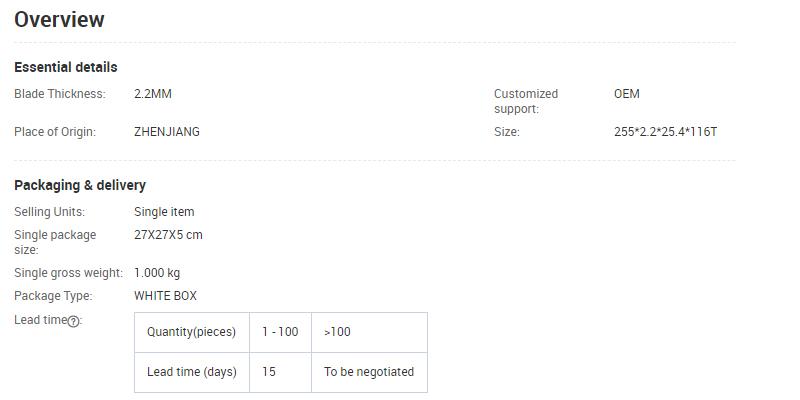Select the 15 days lead time cell
Viewport: 800px width, 400px height.
(x=269, y=372)
